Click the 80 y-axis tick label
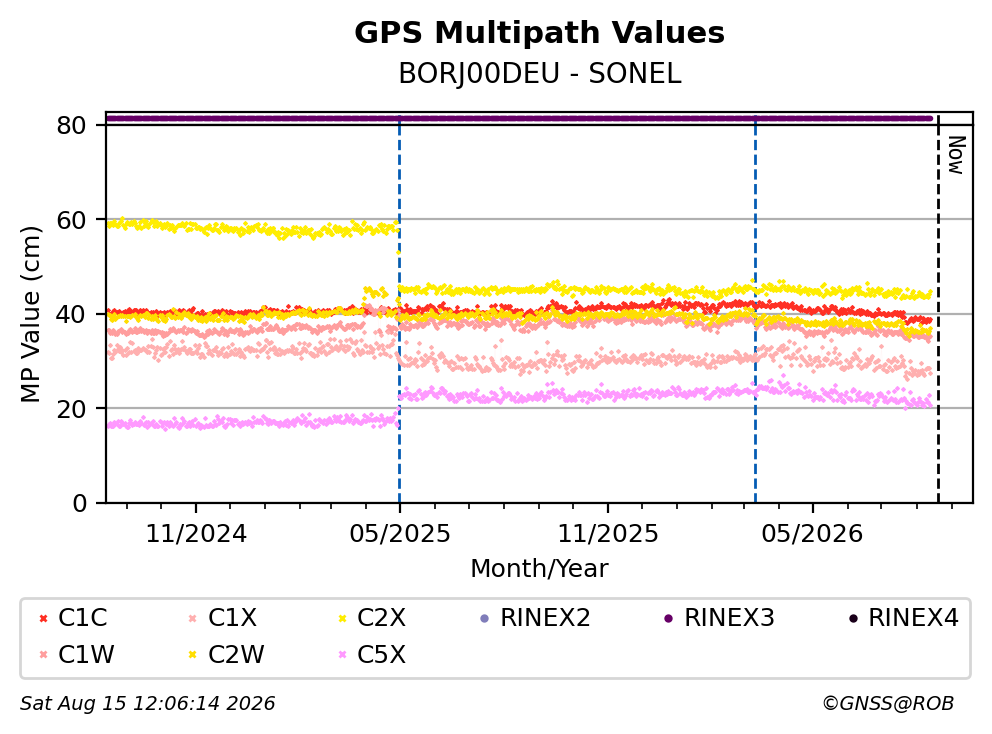The image size is (992, 734). (x=71, y=125)
